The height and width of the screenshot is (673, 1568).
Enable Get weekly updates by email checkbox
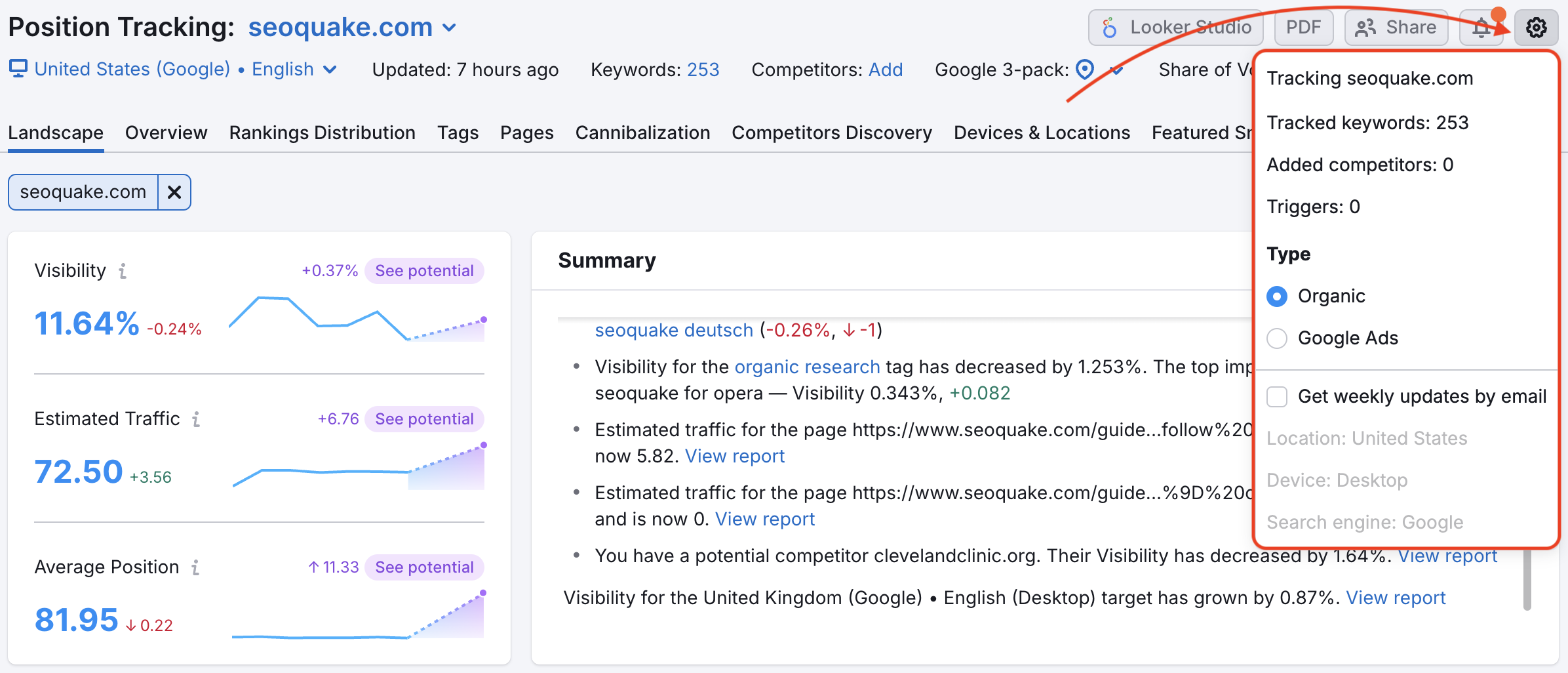[1277, 397]
